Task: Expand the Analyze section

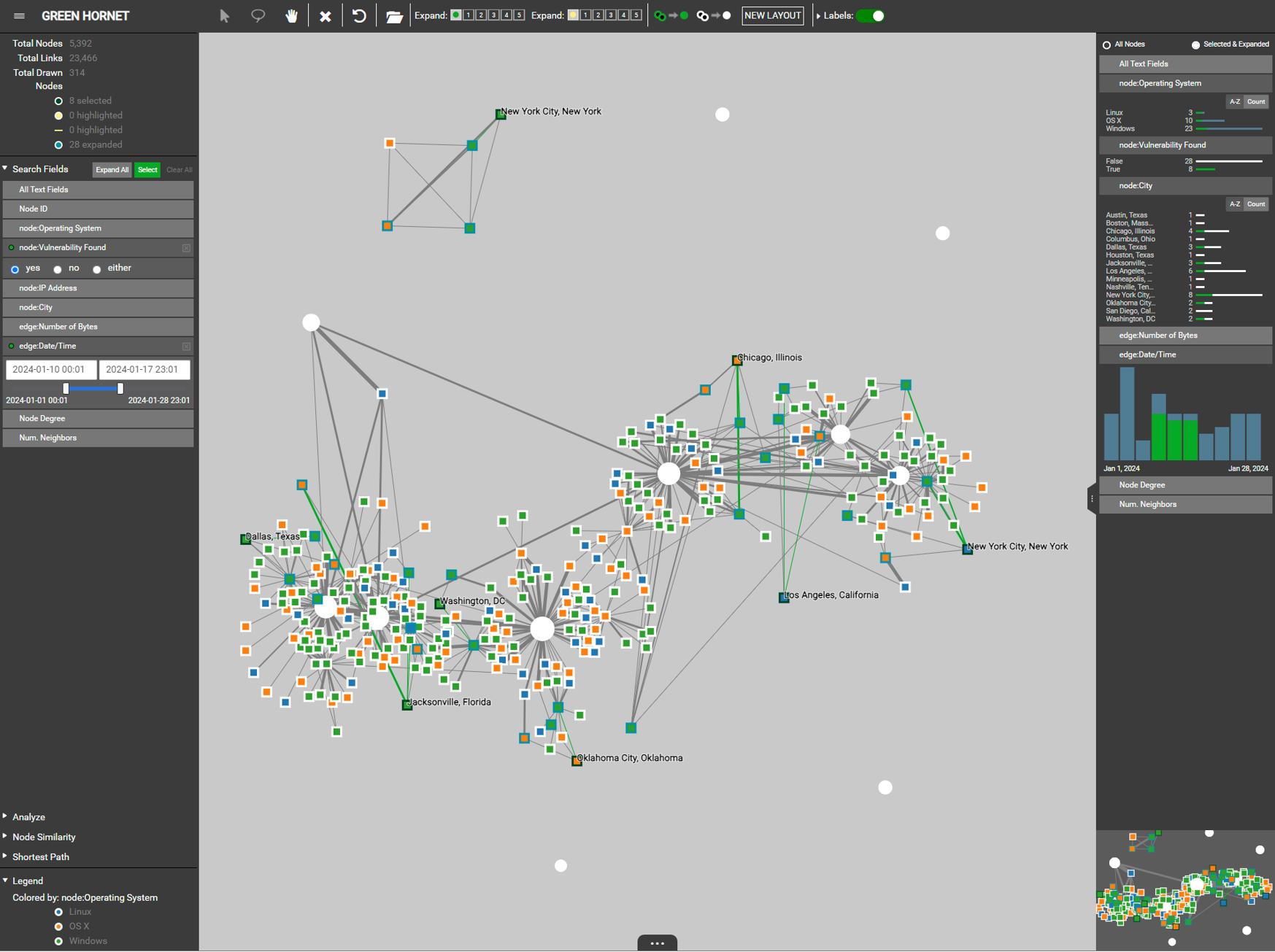Action: pyautogui.click(x=28, y=817)
